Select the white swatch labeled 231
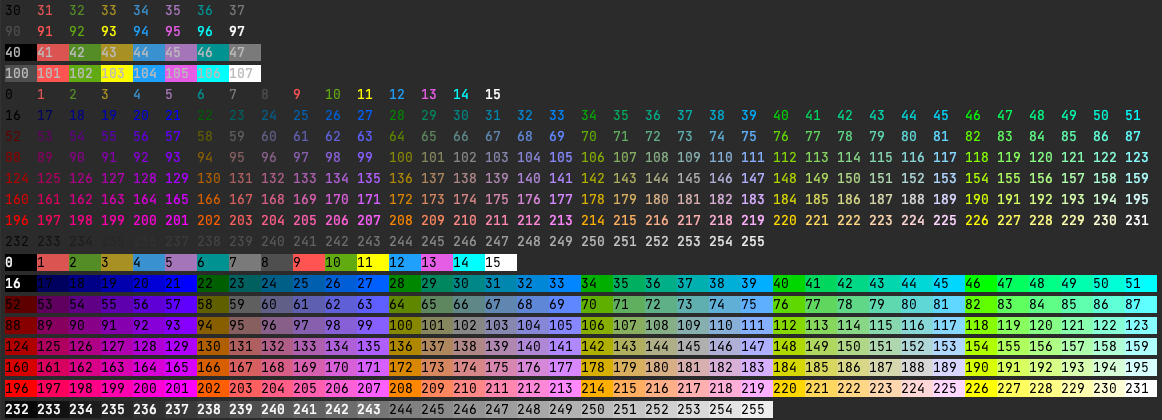Screen dimensions: 1162x420 pos(1141,388)
